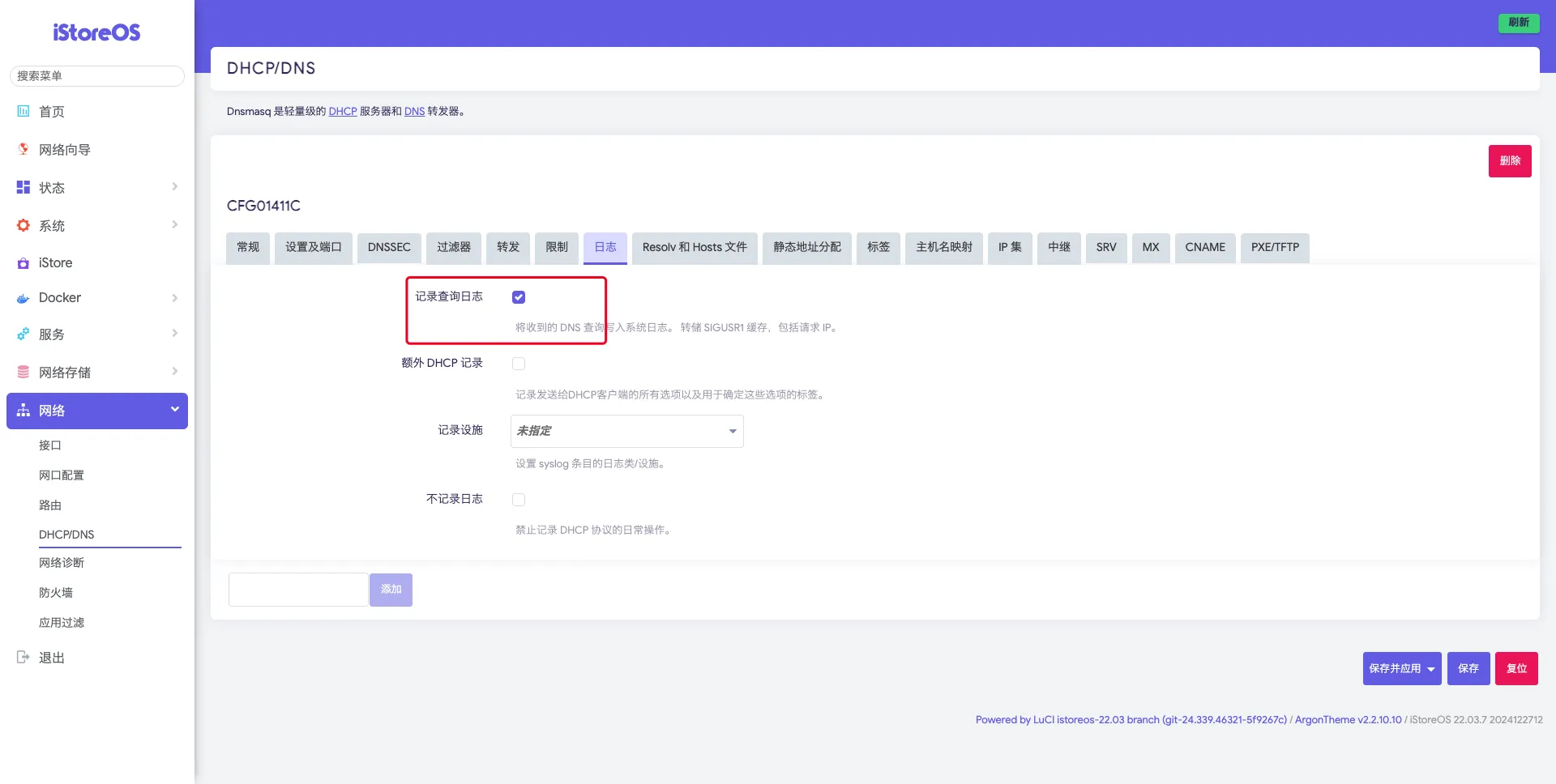
Task: Open the Network Wizard (网络向导) icon
Action: (24, 149)
